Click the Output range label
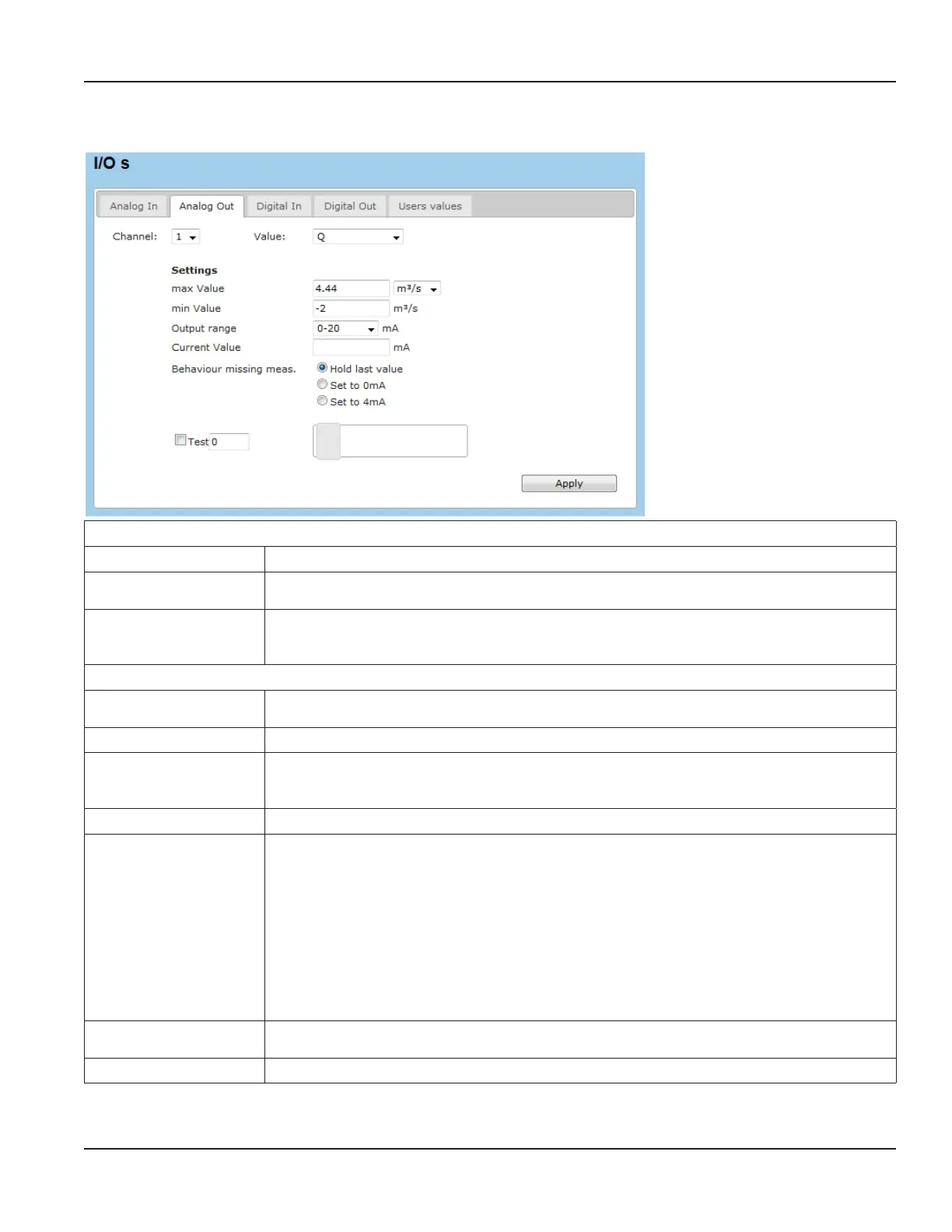This screenshot has width=952, height=1232. point(204,328)
